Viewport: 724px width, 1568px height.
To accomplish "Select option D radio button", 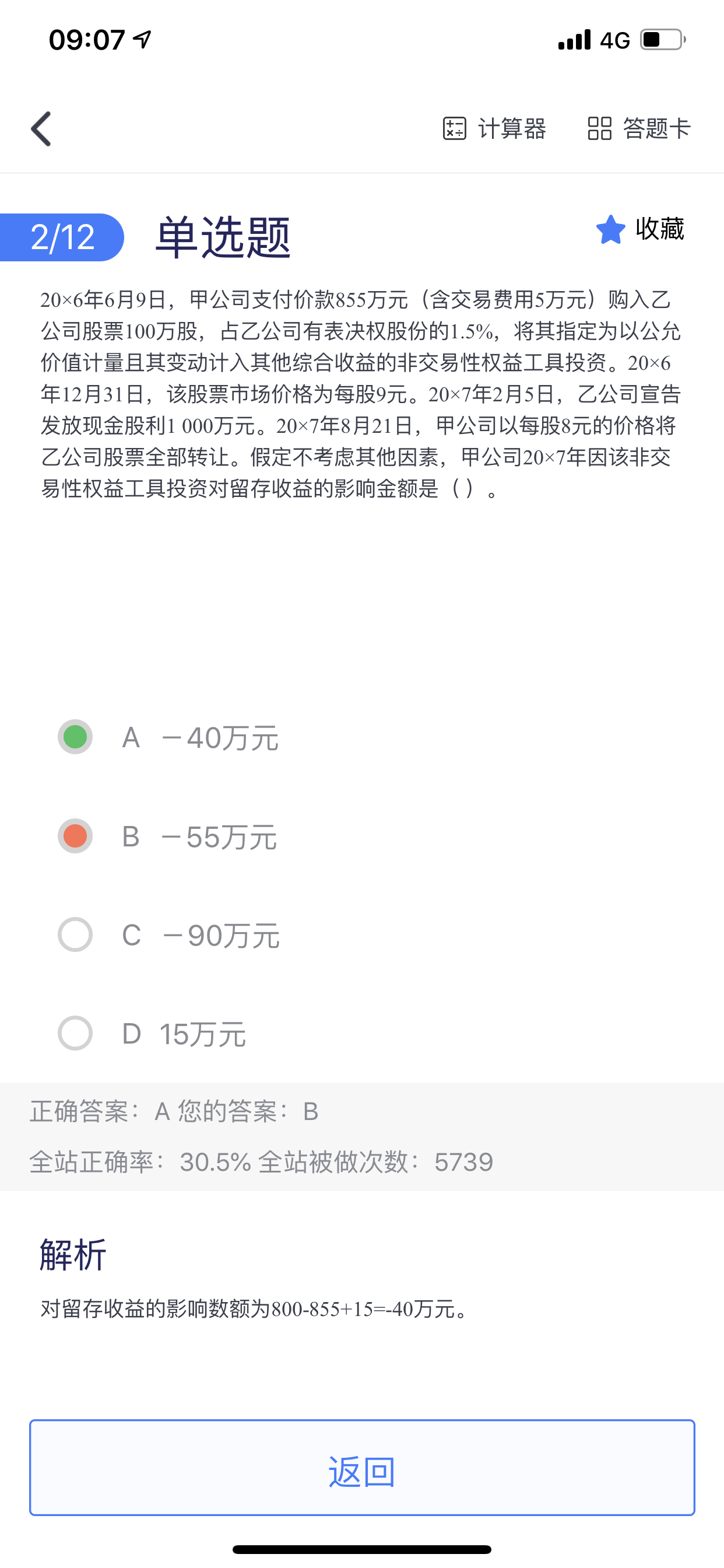I will point(75,1033).
